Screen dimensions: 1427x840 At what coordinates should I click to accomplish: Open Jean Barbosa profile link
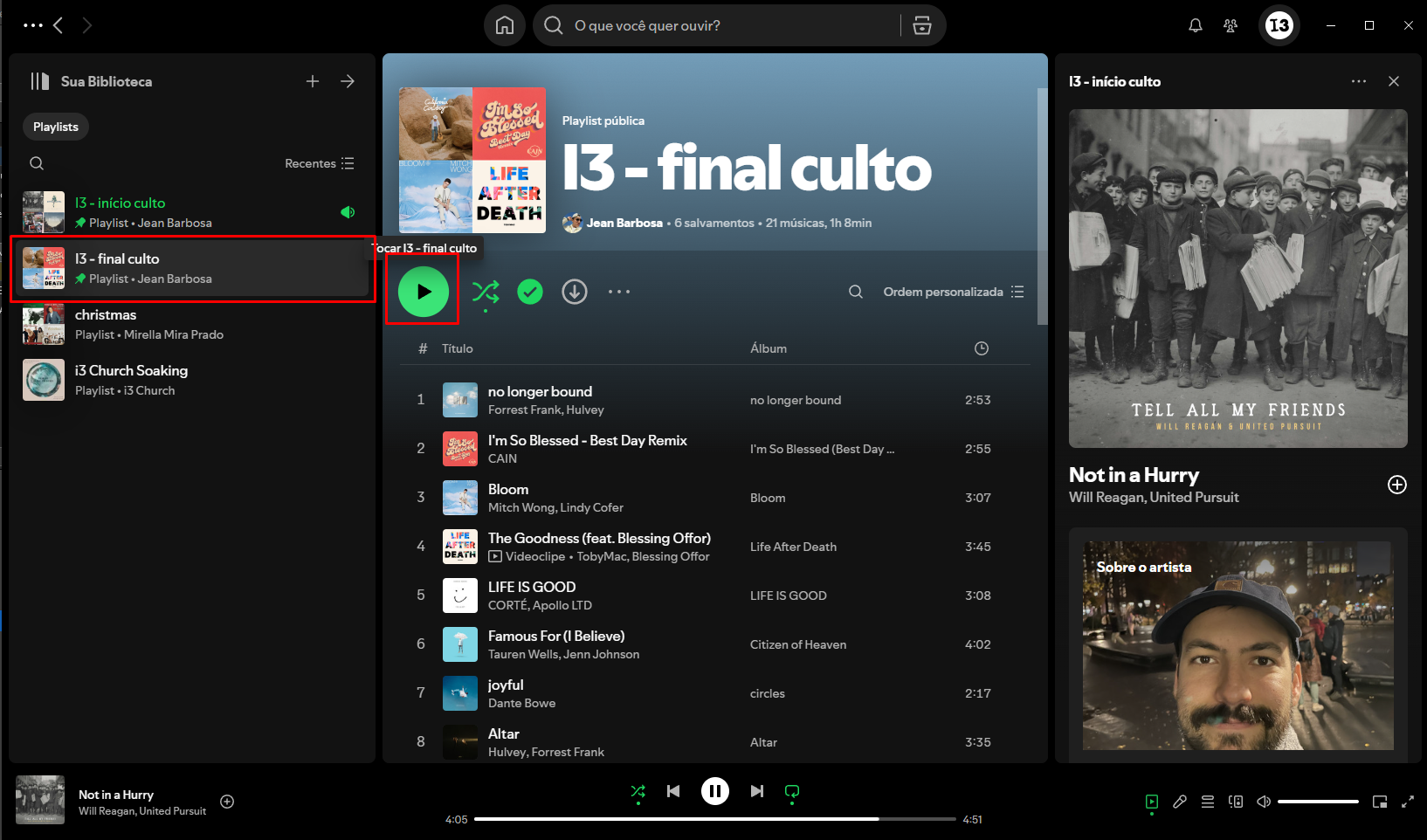click(624, 223)
